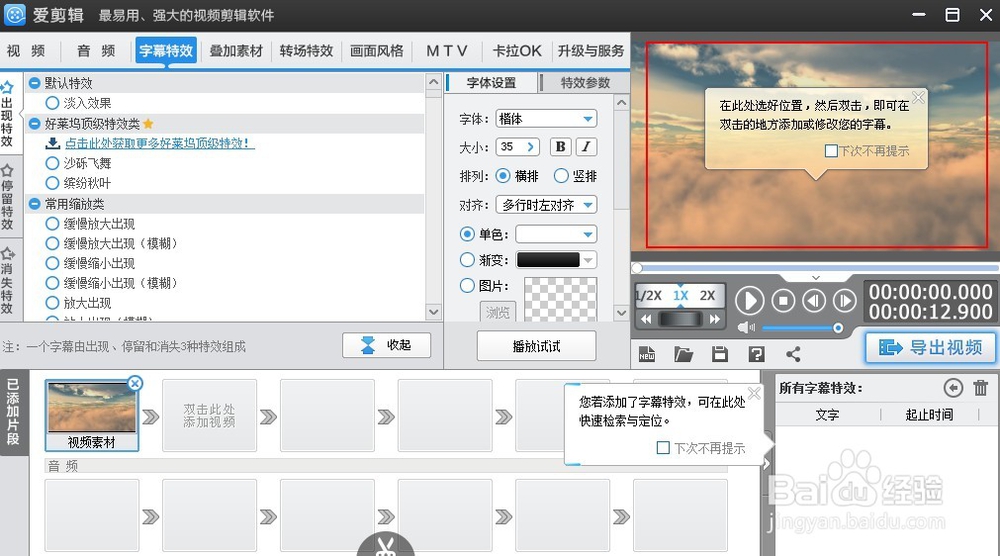Screen dimensions: 1000x556
Task: Close the preview subtitle hint tooltip
Action: (918, 97)
